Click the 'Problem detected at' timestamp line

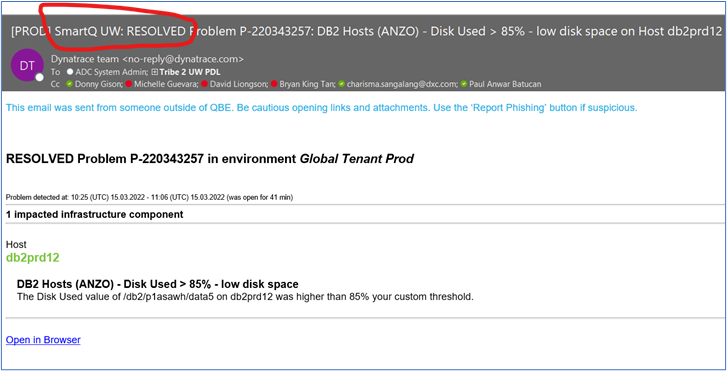click(149, 198)
